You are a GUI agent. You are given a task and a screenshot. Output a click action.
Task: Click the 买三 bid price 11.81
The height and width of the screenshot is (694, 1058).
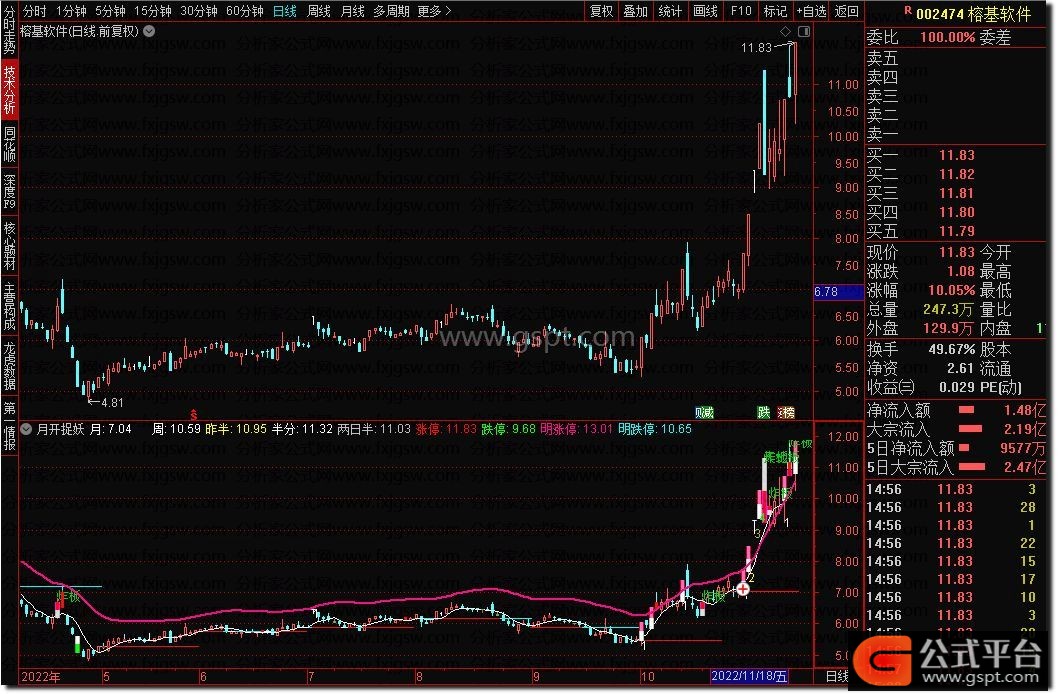coord(957,194)
